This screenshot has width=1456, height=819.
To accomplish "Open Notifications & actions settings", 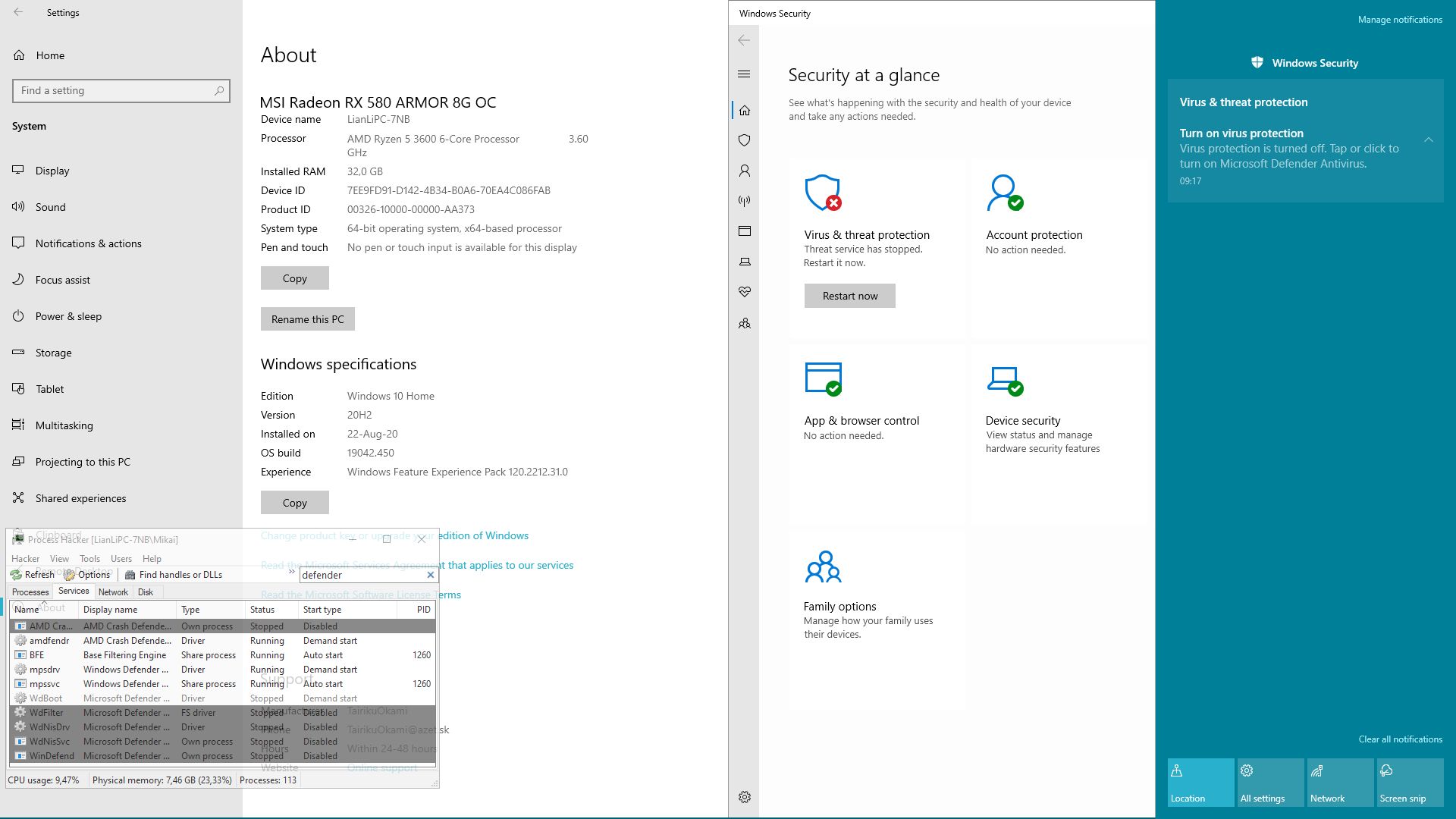I will tap(121, 243).
